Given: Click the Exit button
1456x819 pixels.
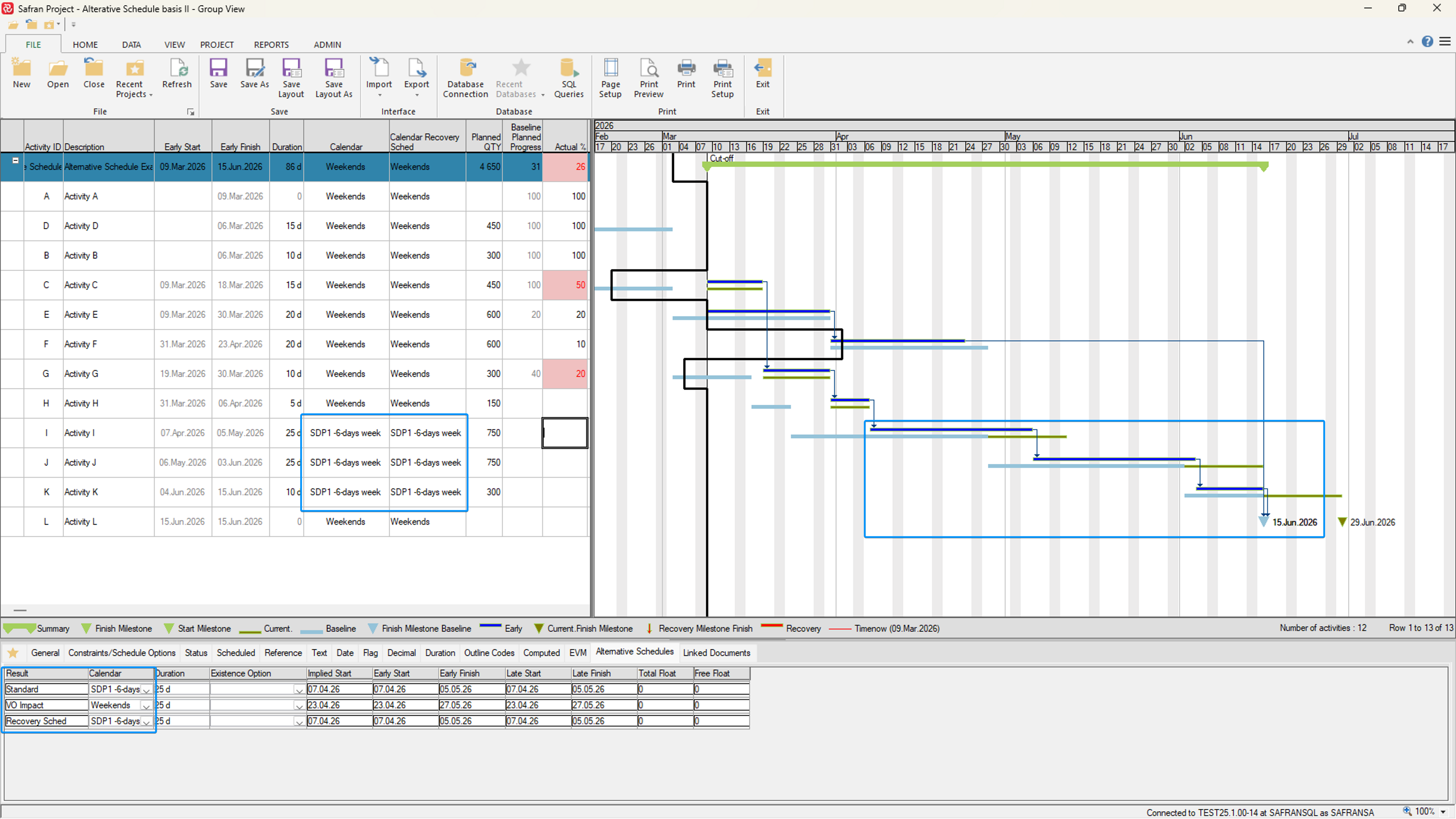Looking at the screenshot, I should click(x=762, y=74).
